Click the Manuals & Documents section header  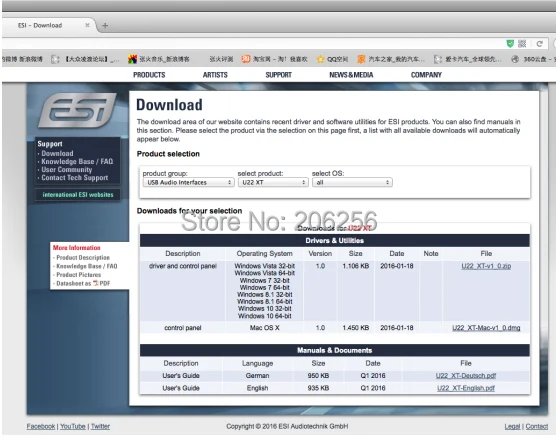(335, 350)
